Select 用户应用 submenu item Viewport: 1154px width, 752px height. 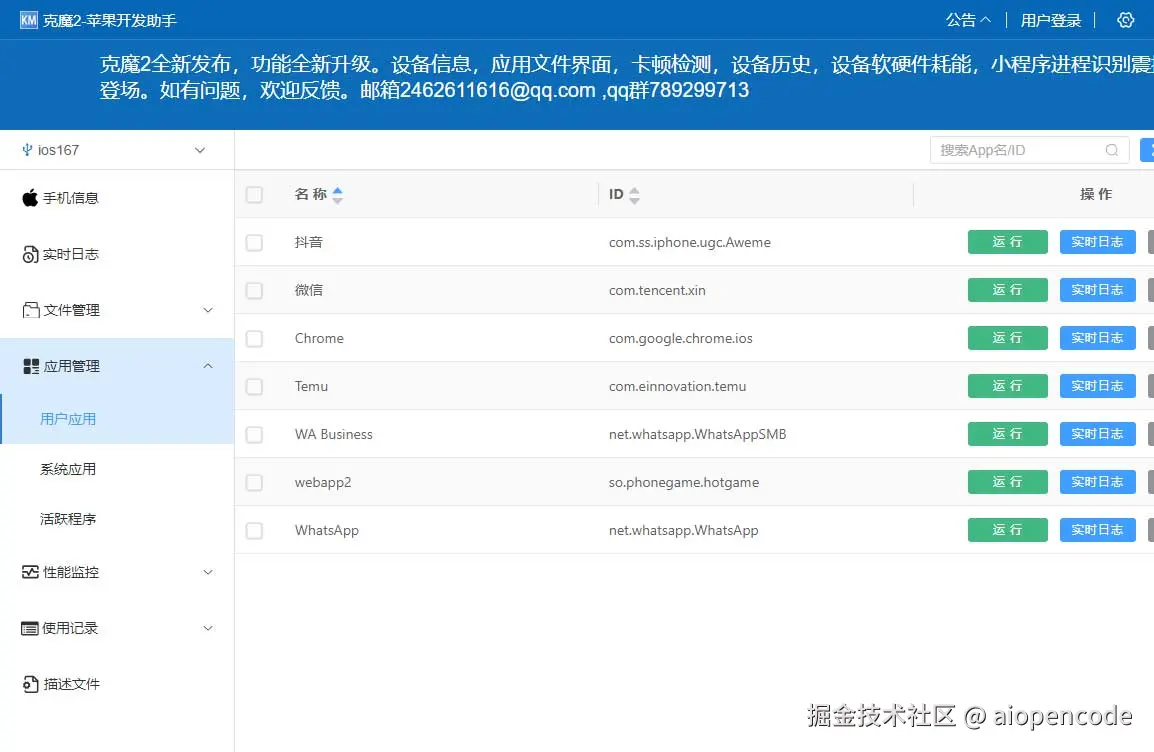coord(117,419)
